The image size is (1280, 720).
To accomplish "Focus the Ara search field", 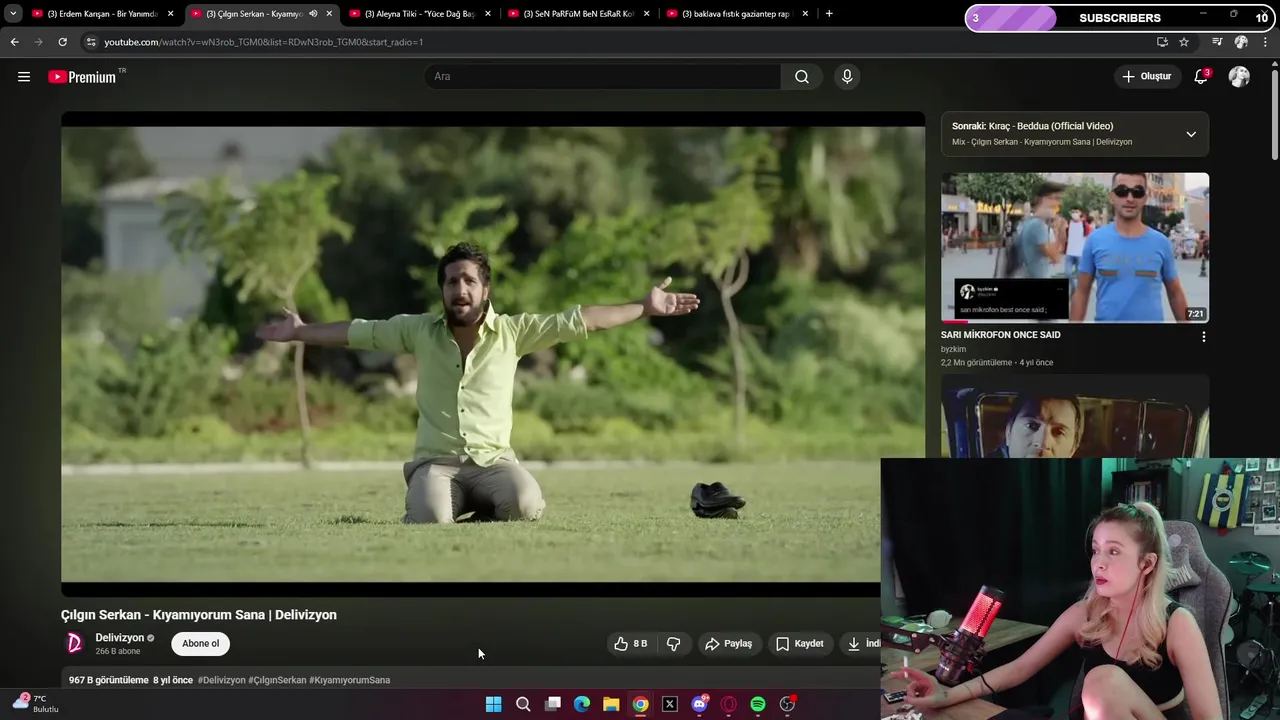I will [x=603, y=77].
